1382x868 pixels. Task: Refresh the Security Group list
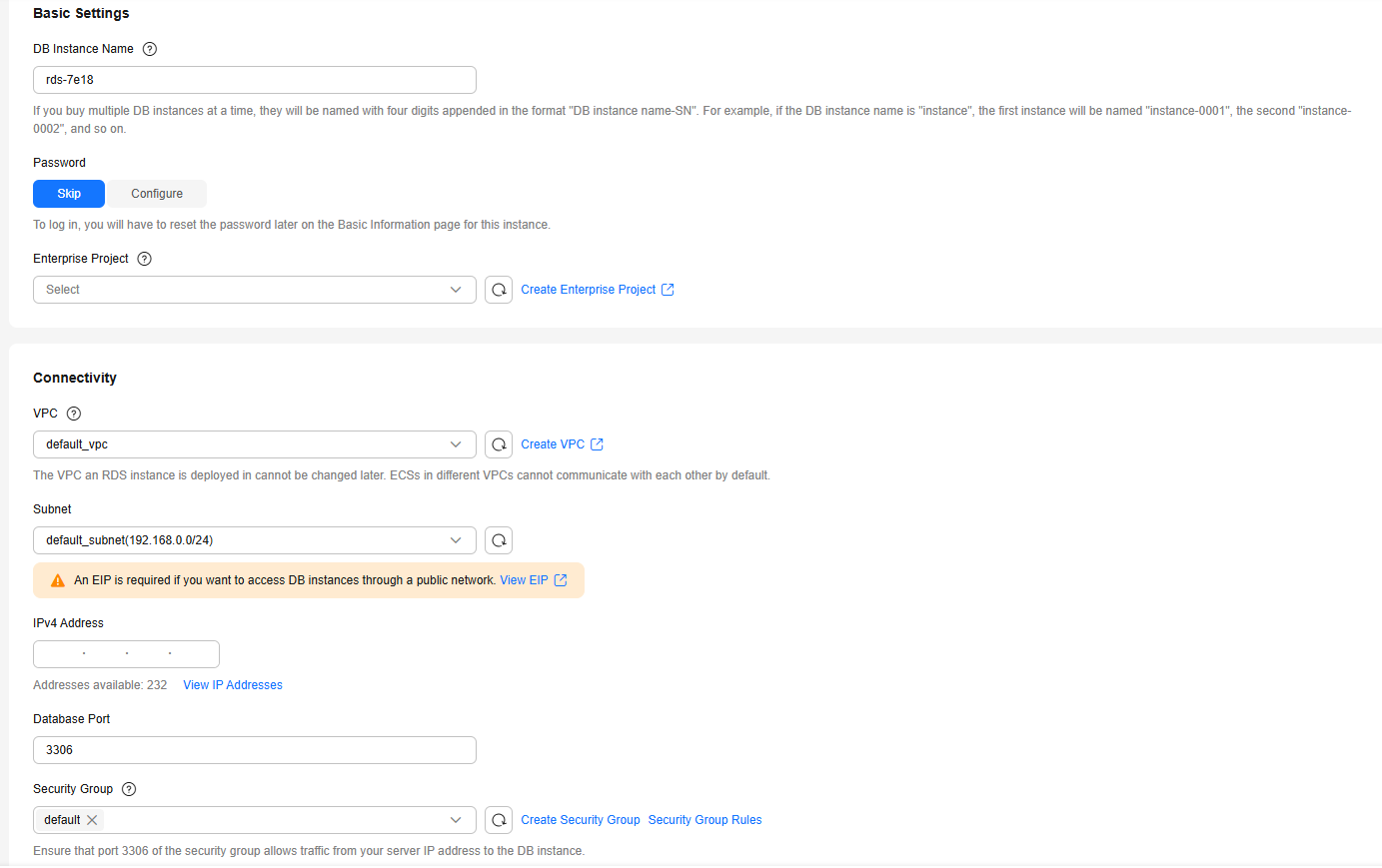click(499, 820)
